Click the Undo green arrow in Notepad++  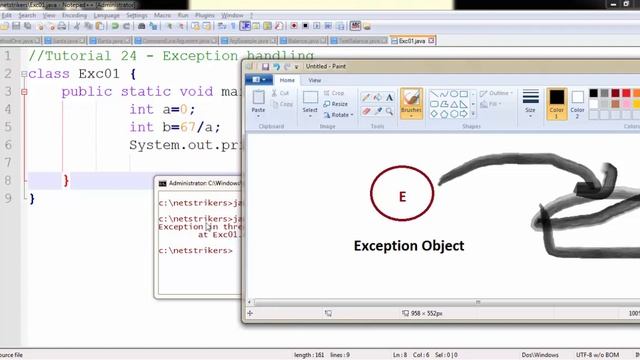point(115,26)
